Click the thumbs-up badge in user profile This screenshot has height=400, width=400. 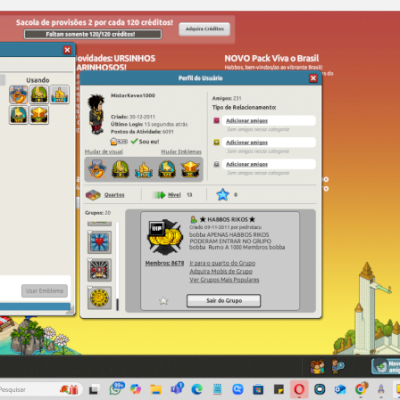click(144, 169)
